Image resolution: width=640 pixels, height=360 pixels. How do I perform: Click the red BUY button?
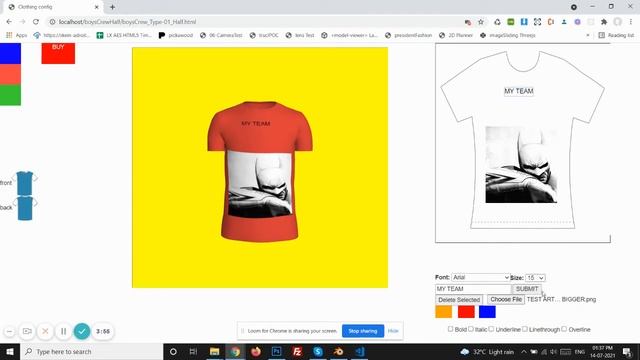[58, 53]
